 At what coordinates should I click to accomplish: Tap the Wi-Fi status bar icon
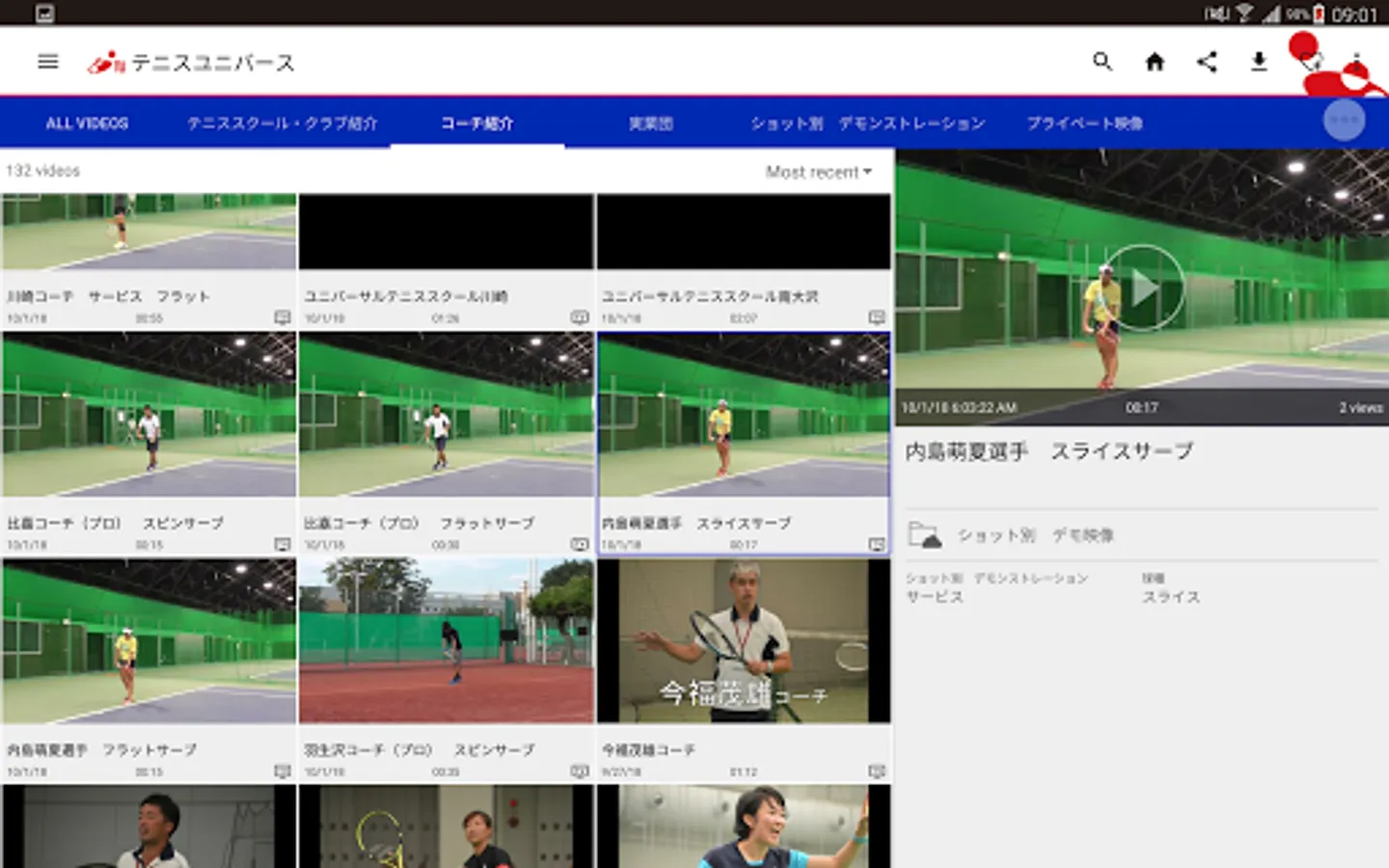pos(1245,14)
